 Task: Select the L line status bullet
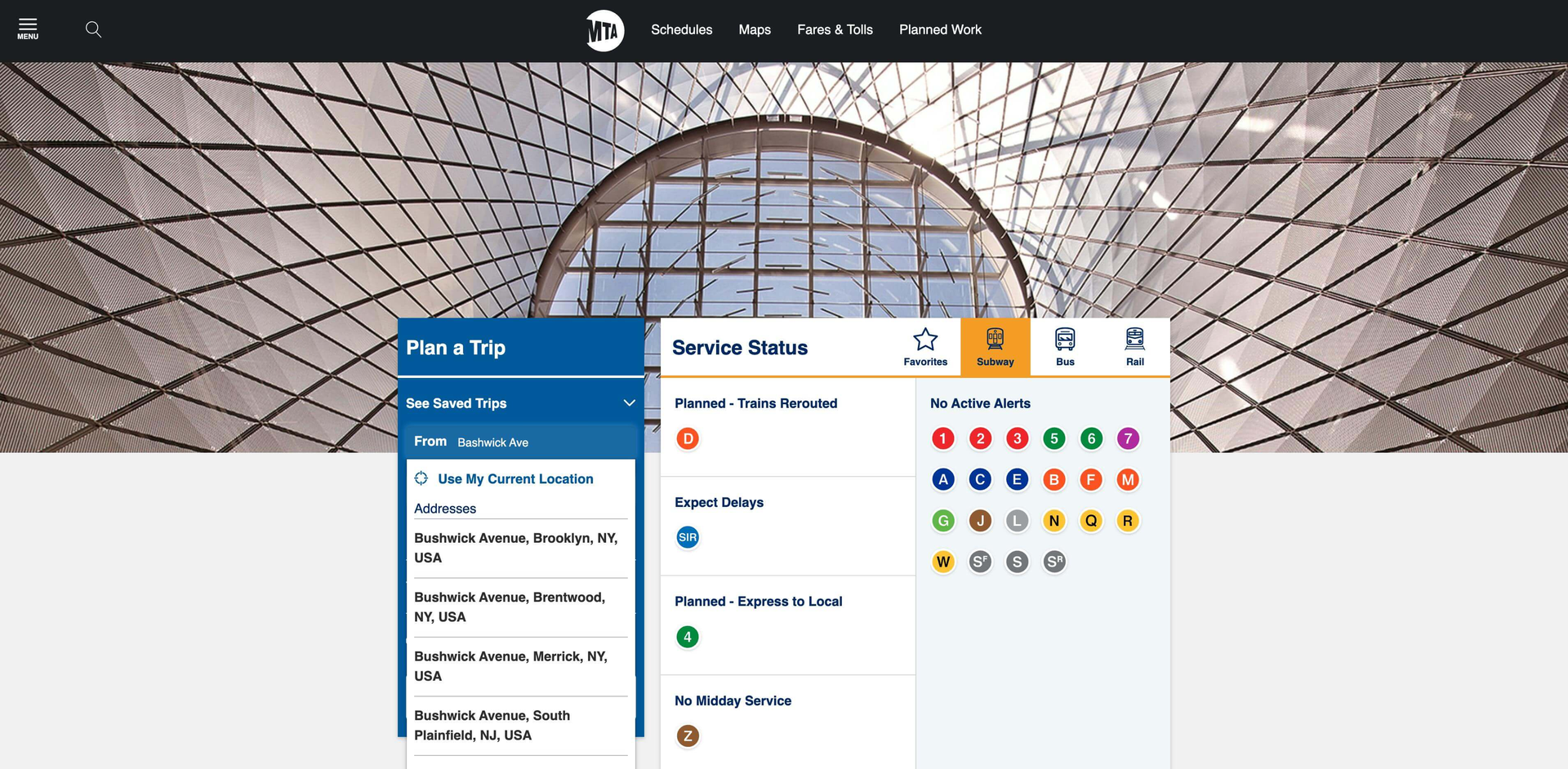[1017, 520]
